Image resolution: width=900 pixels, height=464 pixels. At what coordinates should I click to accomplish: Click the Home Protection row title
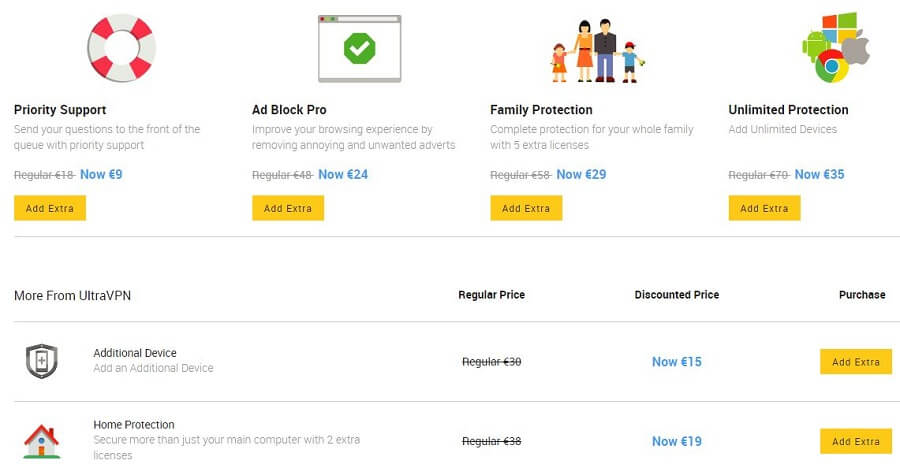tap(134, 424)
